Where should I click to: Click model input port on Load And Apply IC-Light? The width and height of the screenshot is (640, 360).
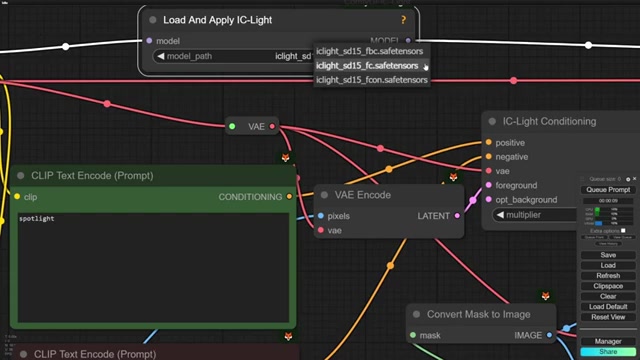click(149, 41)
